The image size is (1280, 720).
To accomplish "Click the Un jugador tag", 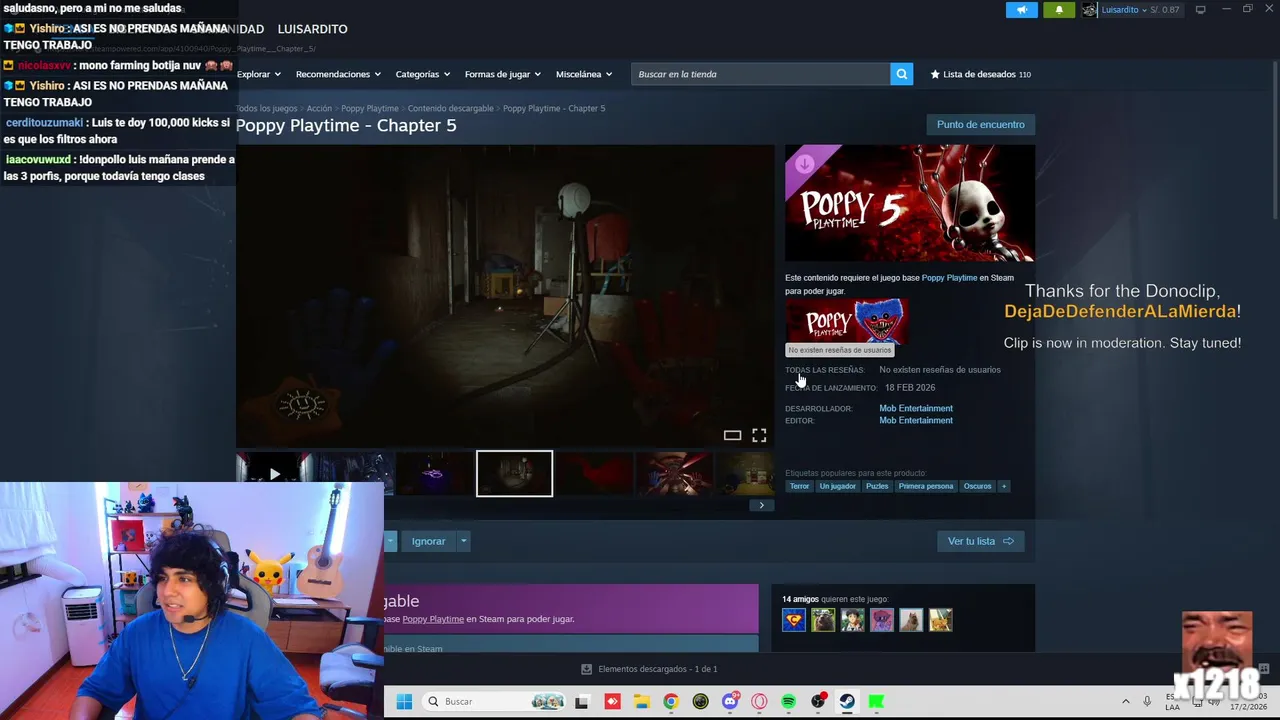I will pos(837,486).
